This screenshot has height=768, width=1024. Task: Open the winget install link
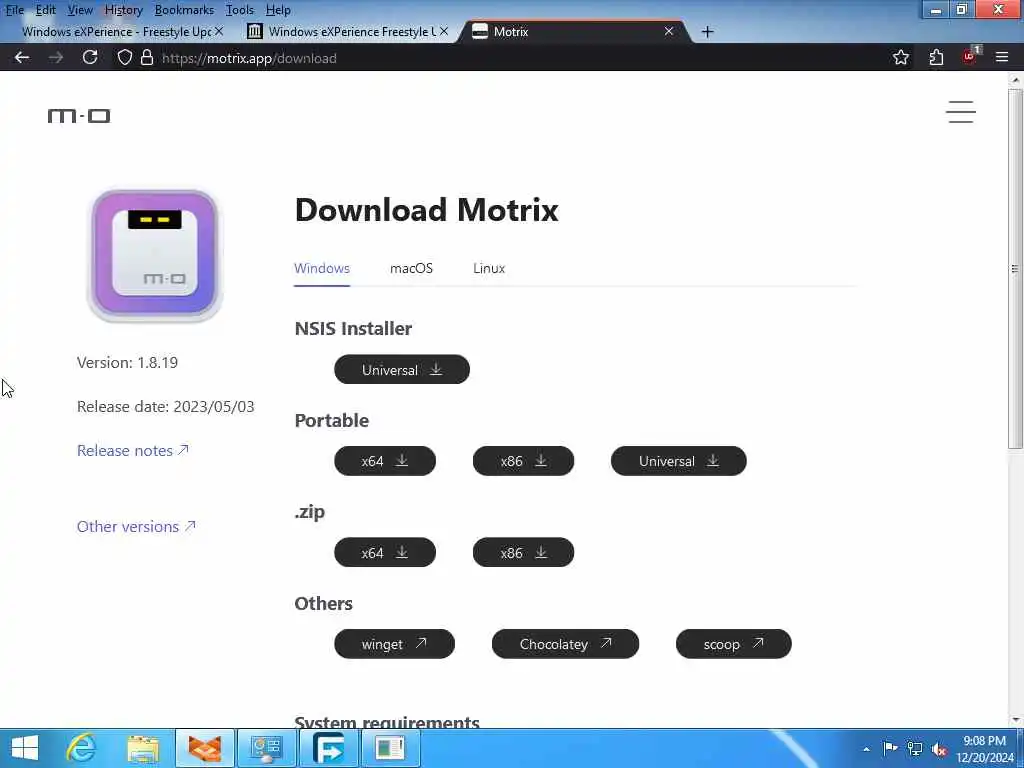394,644
